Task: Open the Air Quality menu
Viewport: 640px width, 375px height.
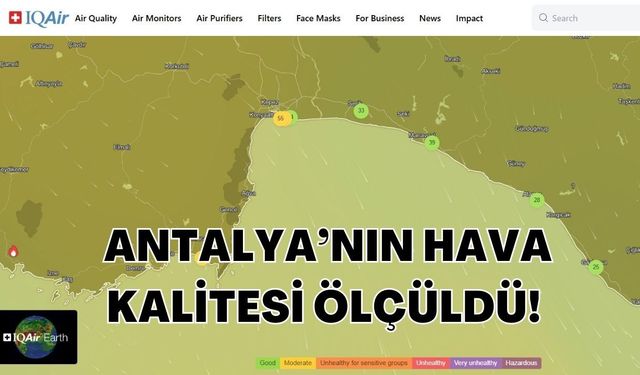Action: 96,18
